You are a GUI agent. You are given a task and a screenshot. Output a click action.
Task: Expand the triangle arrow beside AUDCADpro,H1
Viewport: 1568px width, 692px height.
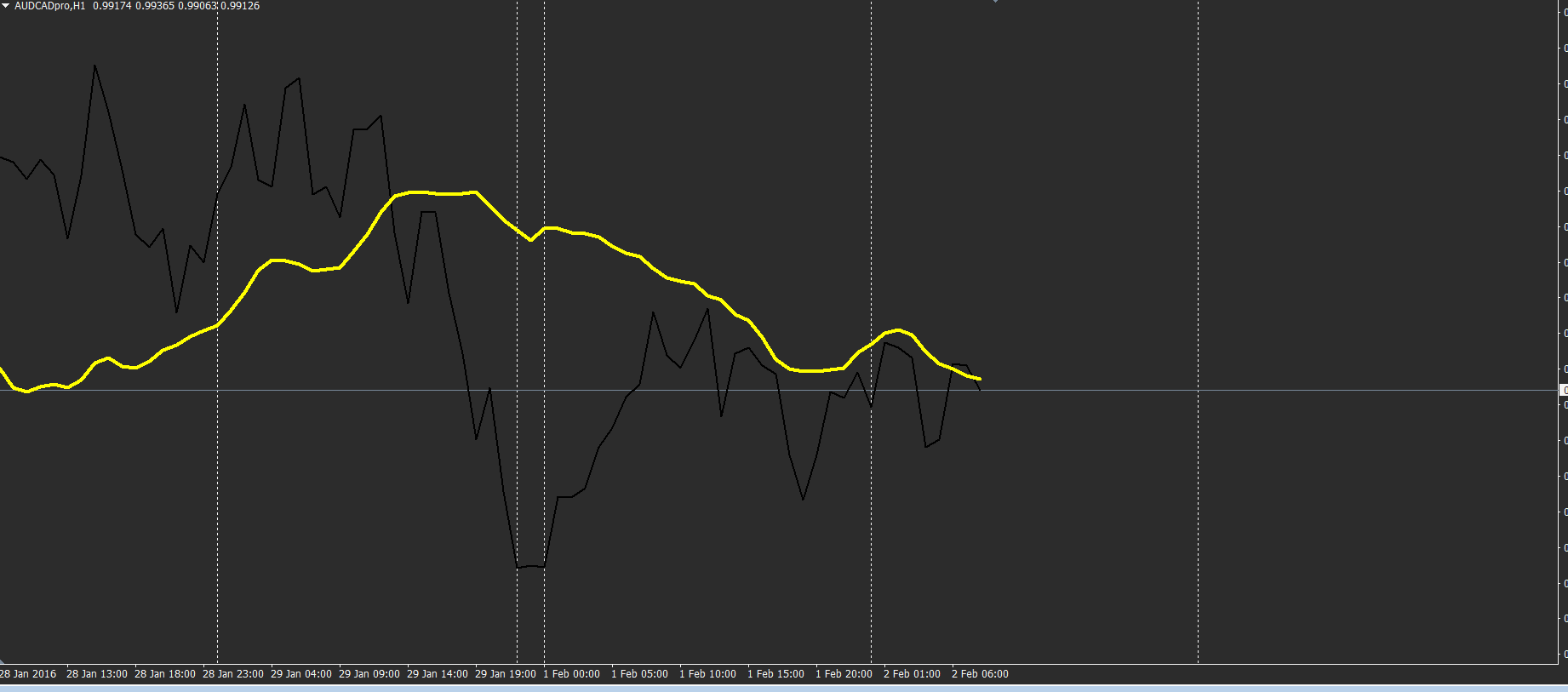tap(5, 6)
